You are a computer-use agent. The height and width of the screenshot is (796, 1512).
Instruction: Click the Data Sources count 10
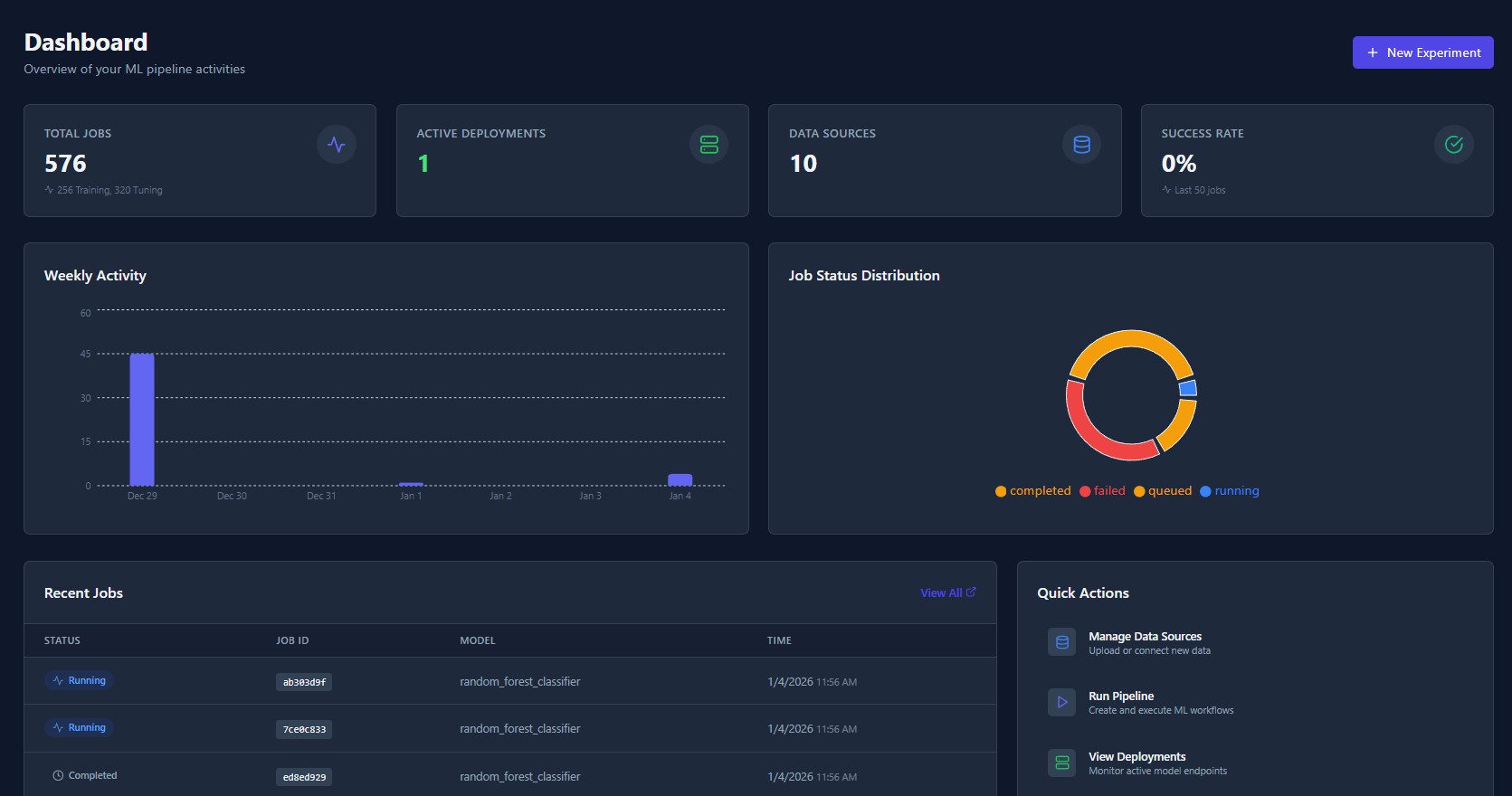(804, 164)
